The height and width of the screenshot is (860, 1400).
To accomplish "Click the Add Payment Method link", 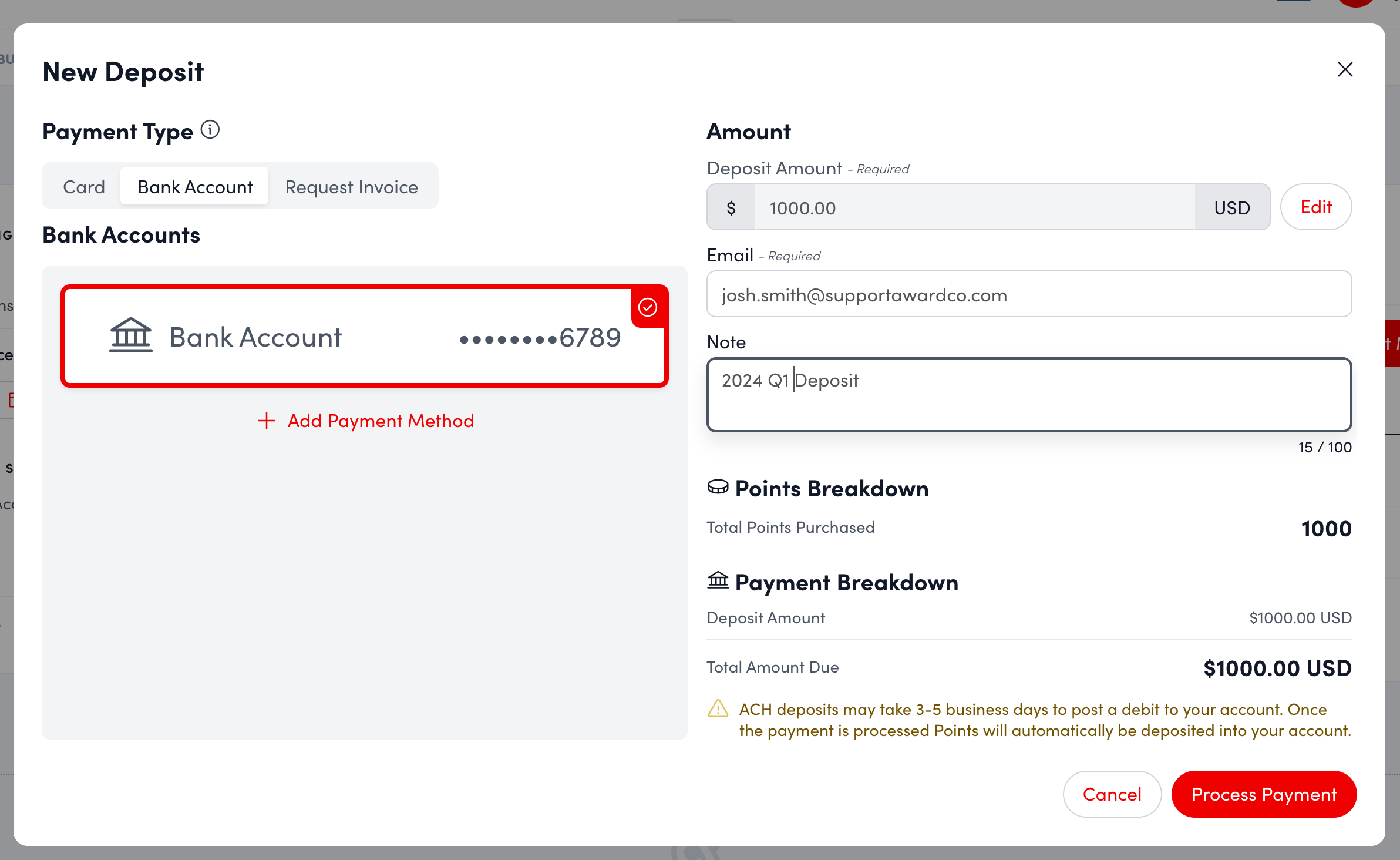I will (380, 421).
